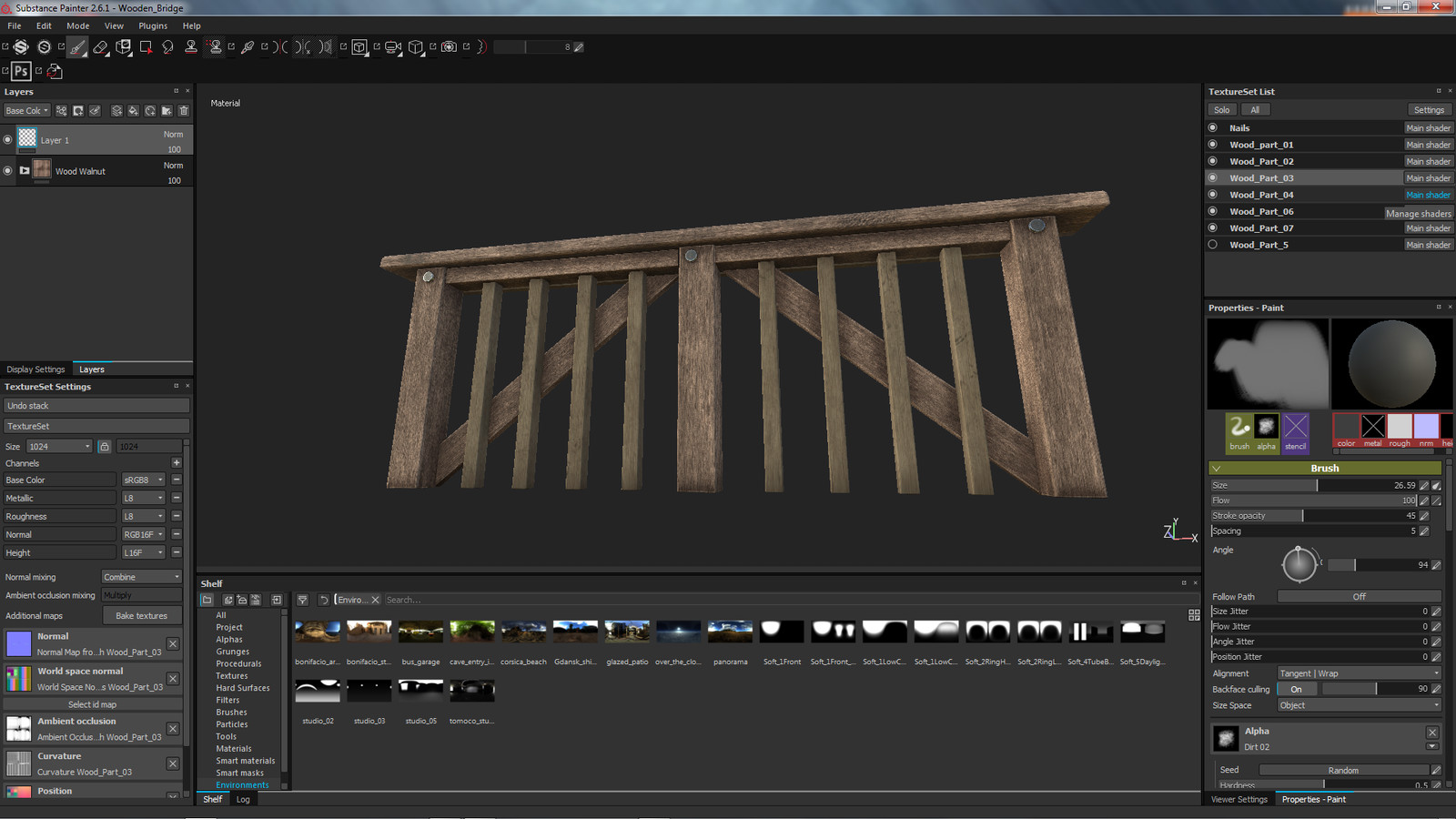
Task: Select the Eraser tool
Action: tap(100, 46)
